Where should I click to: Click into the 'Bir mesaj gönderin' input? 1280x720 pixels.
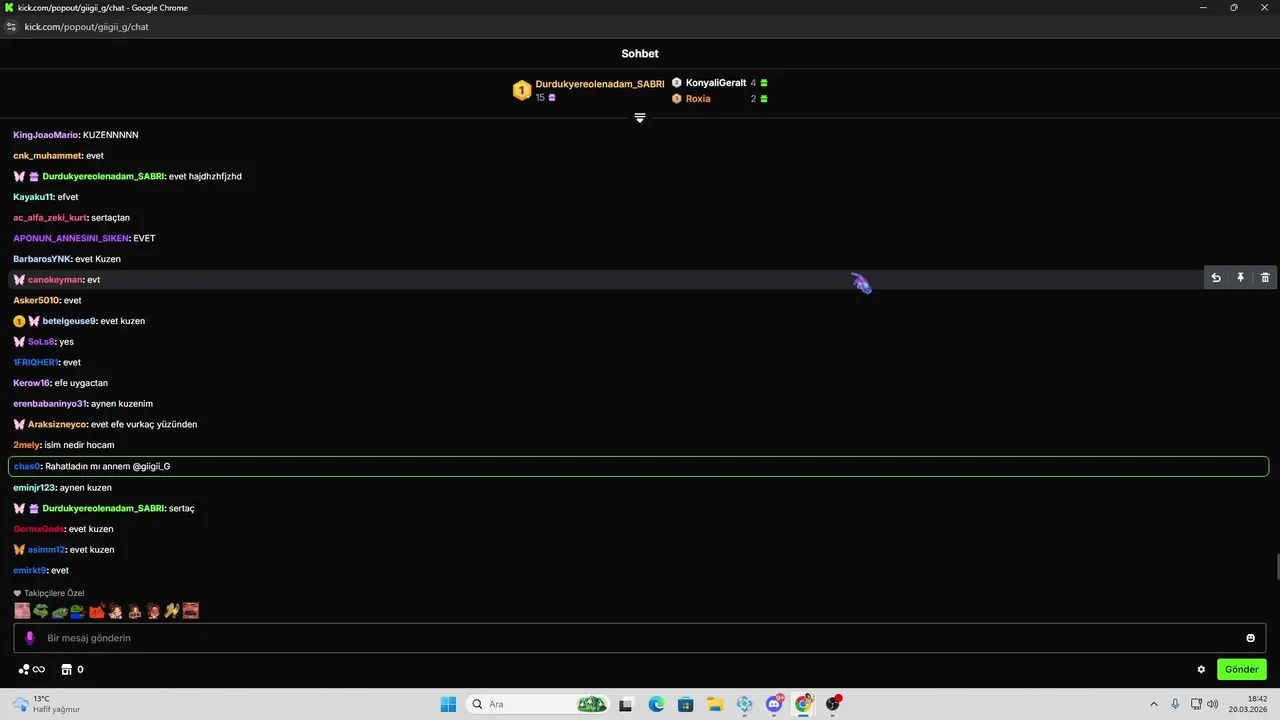pos(640,638)
